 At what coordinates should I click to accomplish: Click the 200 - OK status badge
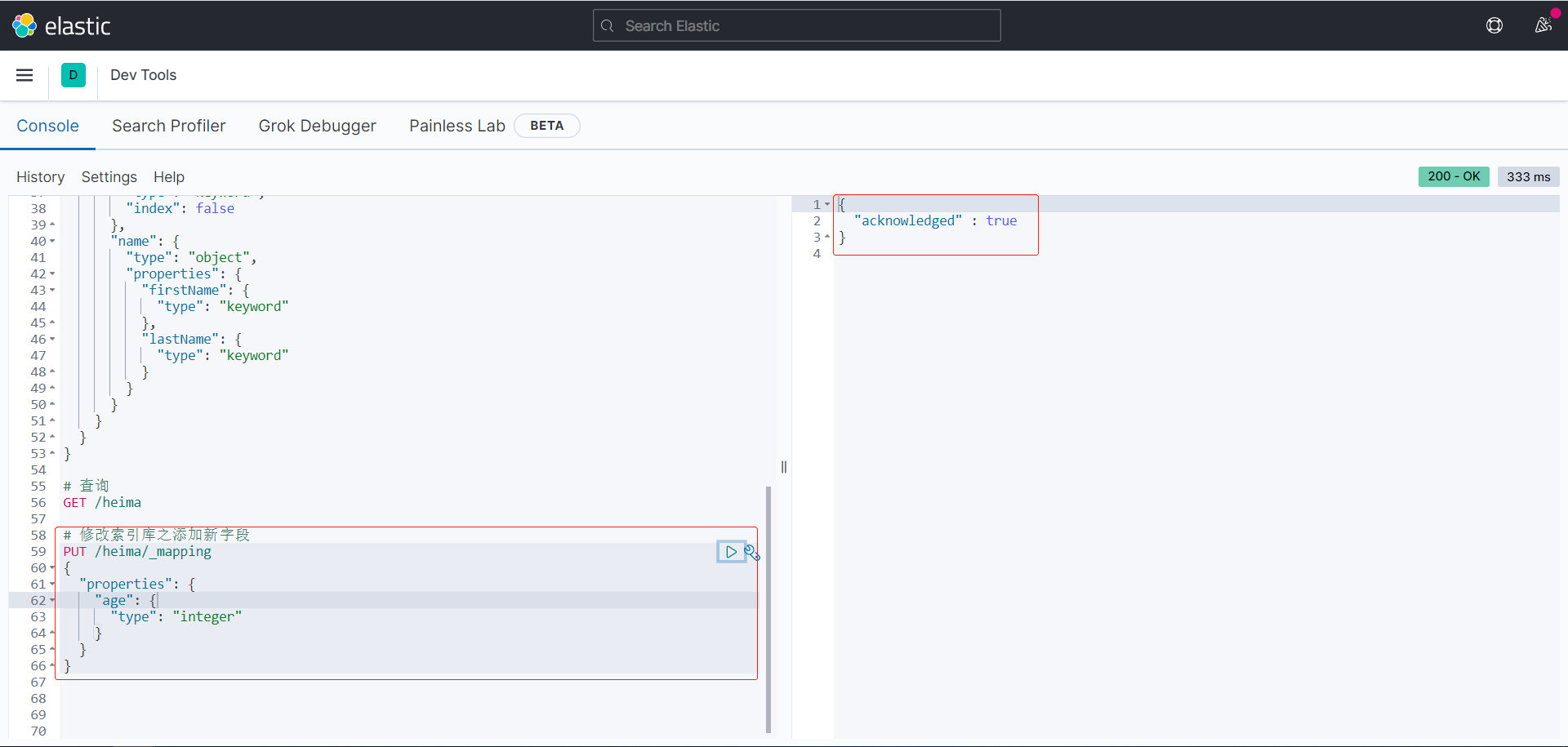[x=1454, y=176]
